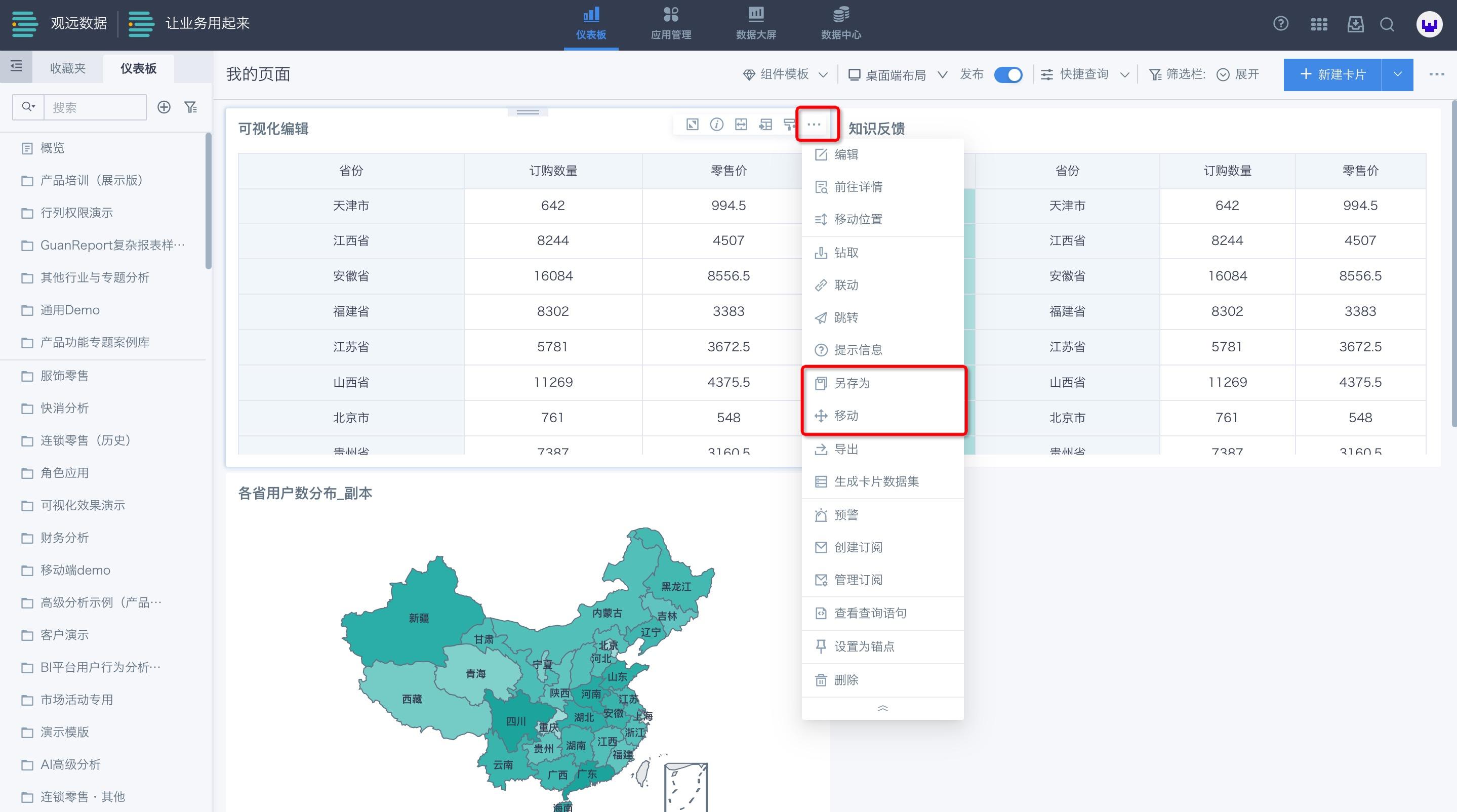
Task: Choose 移动位置 from the card menu
Action: tap(882, 219)
